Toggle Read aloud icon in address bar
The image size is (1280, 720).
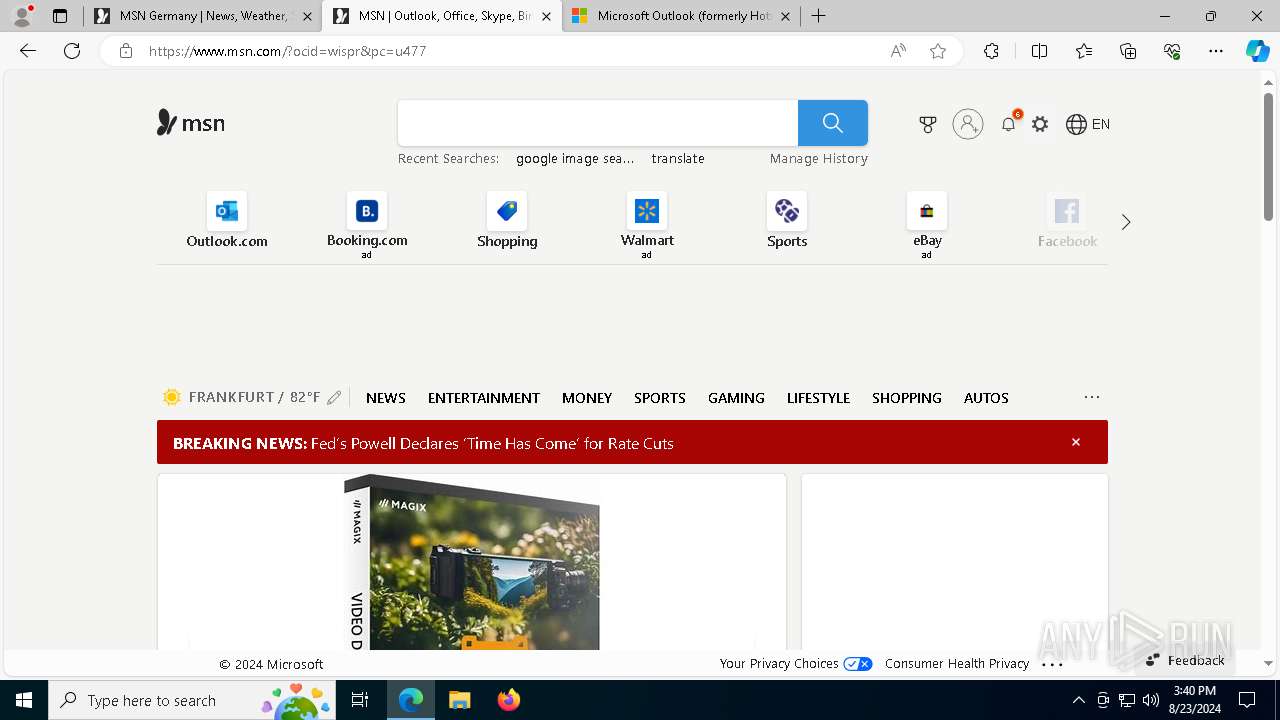coord(898,51)
